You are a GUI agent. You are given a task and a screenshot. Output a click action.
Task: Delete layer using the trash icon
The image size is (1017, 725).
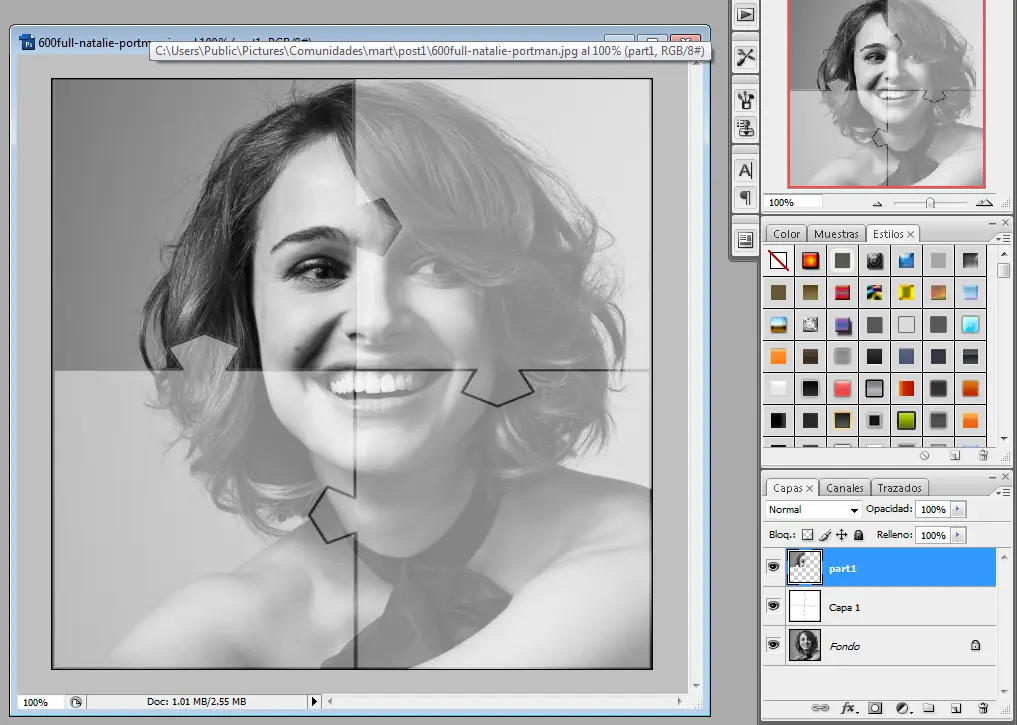point(983,708)
